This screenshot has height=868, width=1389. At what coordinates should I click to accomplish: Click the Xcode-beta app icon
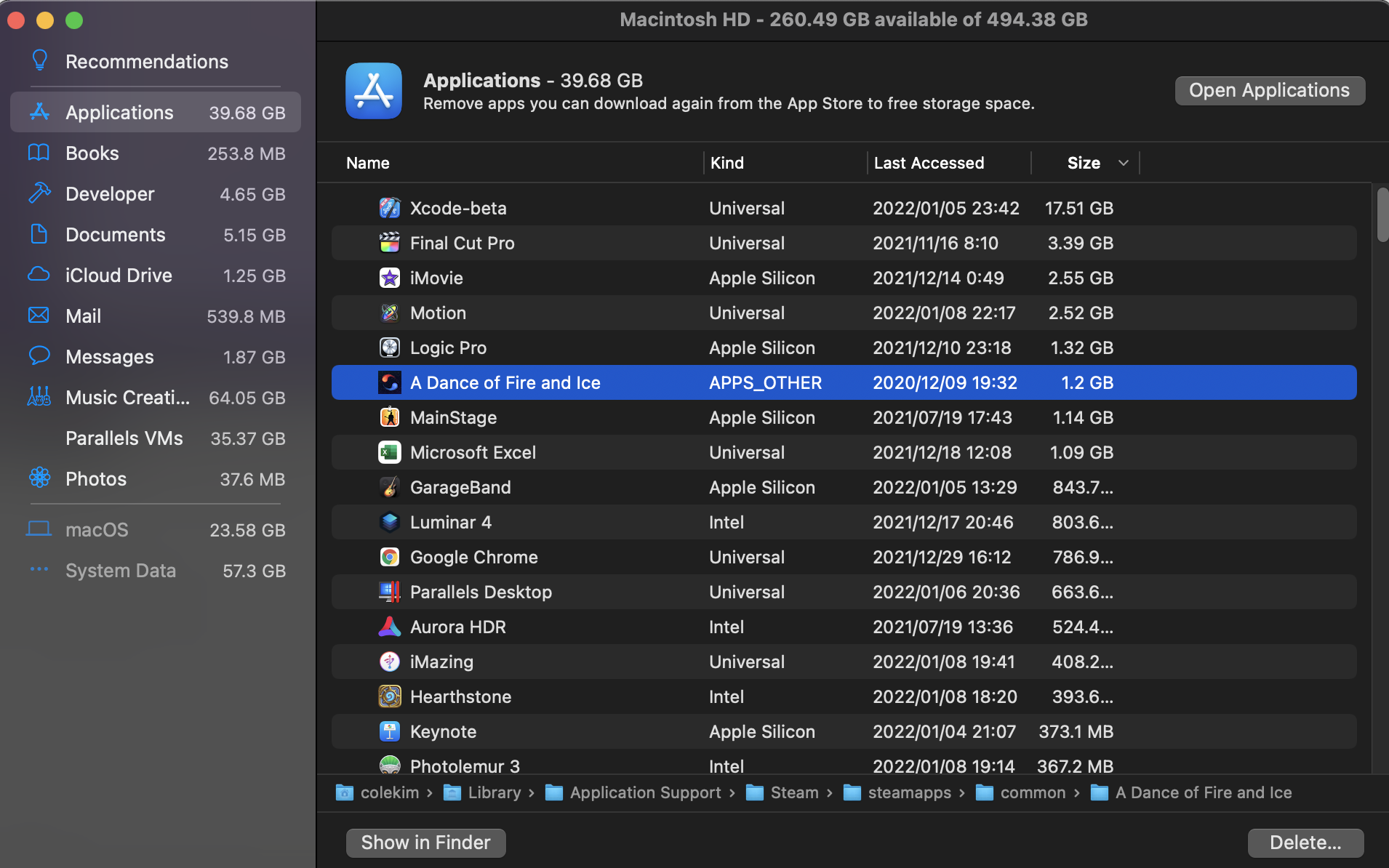coord(390,209)
